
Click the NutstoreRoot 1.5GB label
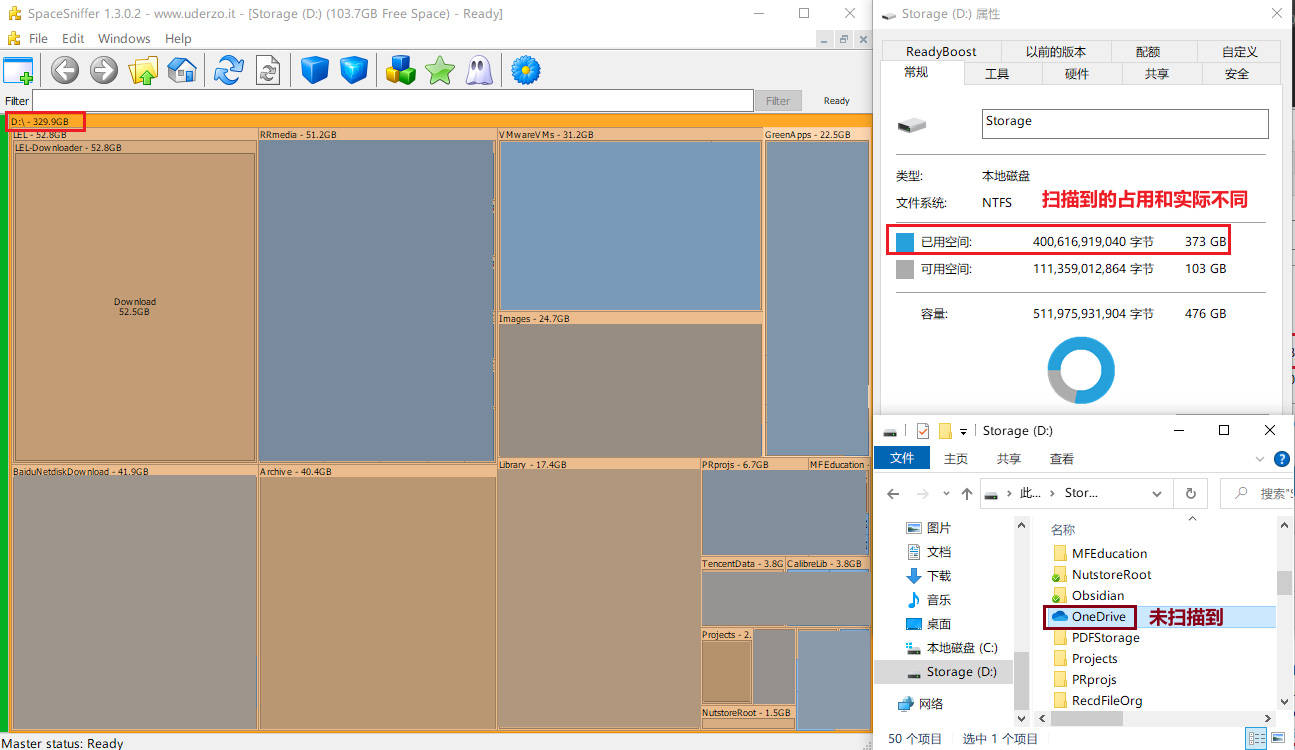(x=746, y=713)
